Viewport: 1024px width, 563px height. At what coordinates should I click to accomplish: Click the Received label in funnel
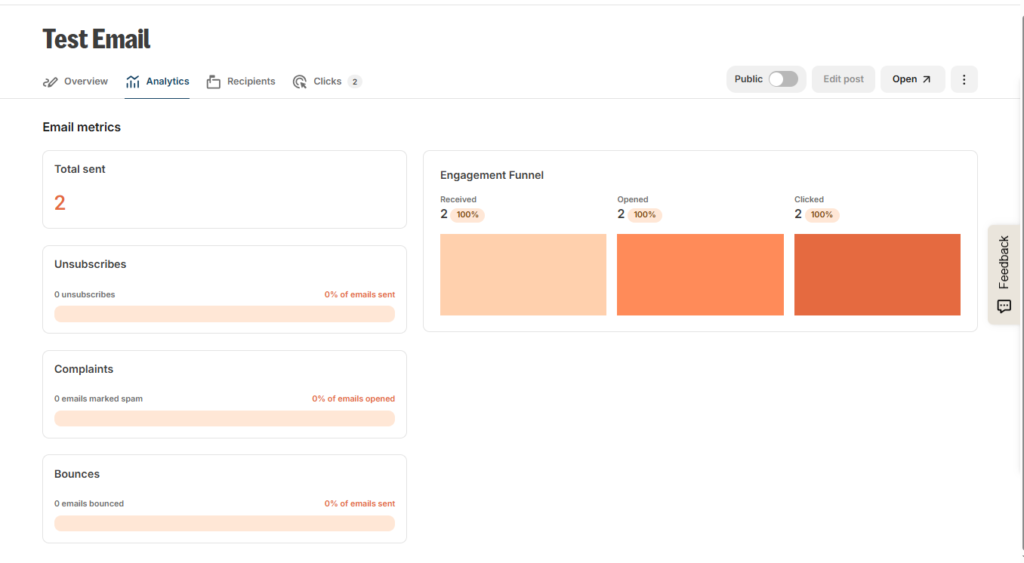coord(458,199)
